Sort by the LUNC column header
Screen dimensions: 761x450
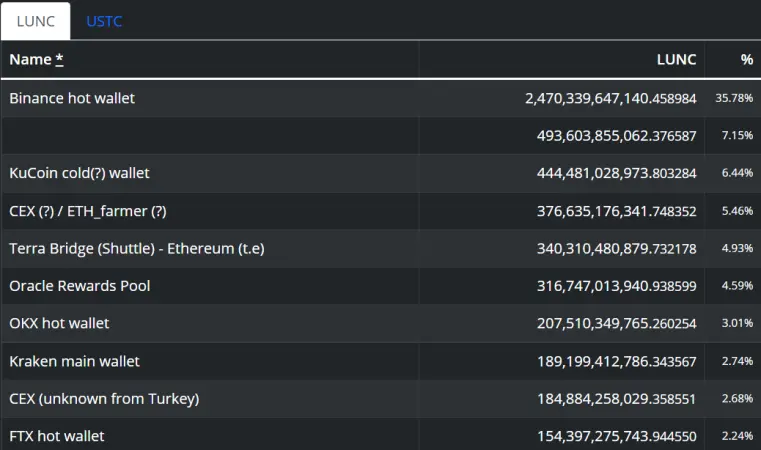coord(676,59)
